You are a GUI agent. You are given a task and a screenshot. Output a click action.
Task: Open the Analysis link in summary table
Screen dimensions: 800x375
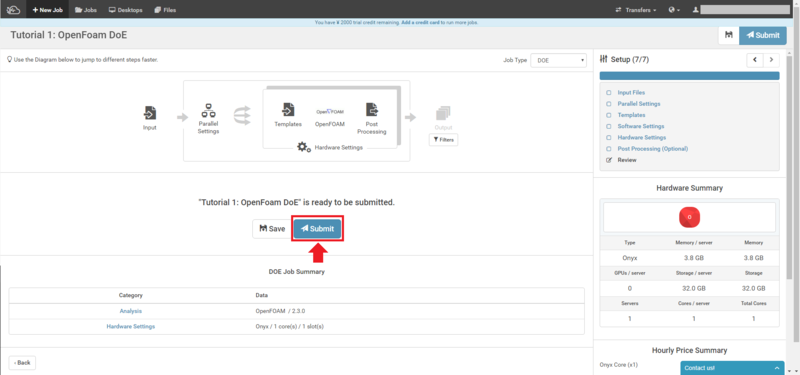[131, 311]
